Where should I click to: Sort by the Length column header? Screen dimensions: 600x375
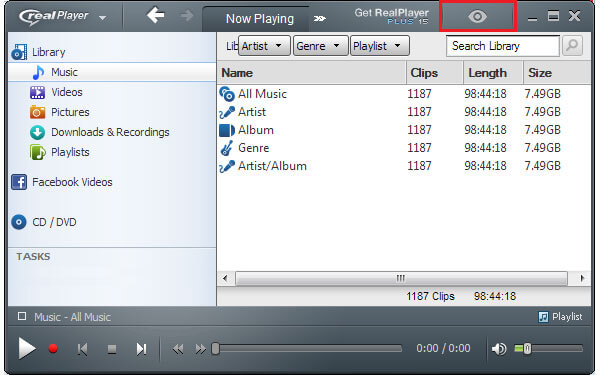pyautogui.click(x=493, y=73)
